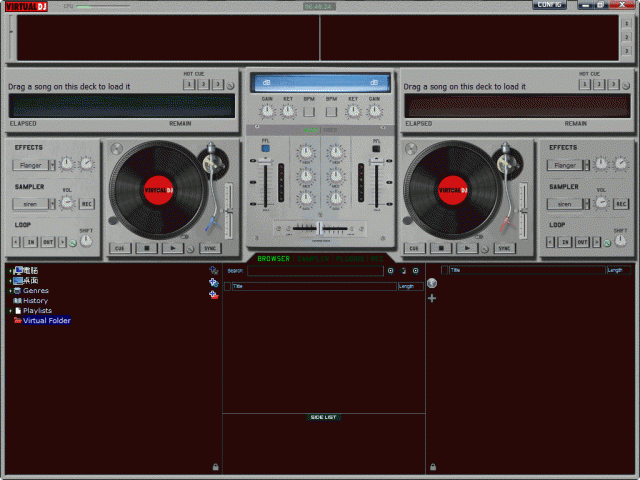Select the Virtual Folder item
Screen dimensions: 640x480
coord(47,320)
